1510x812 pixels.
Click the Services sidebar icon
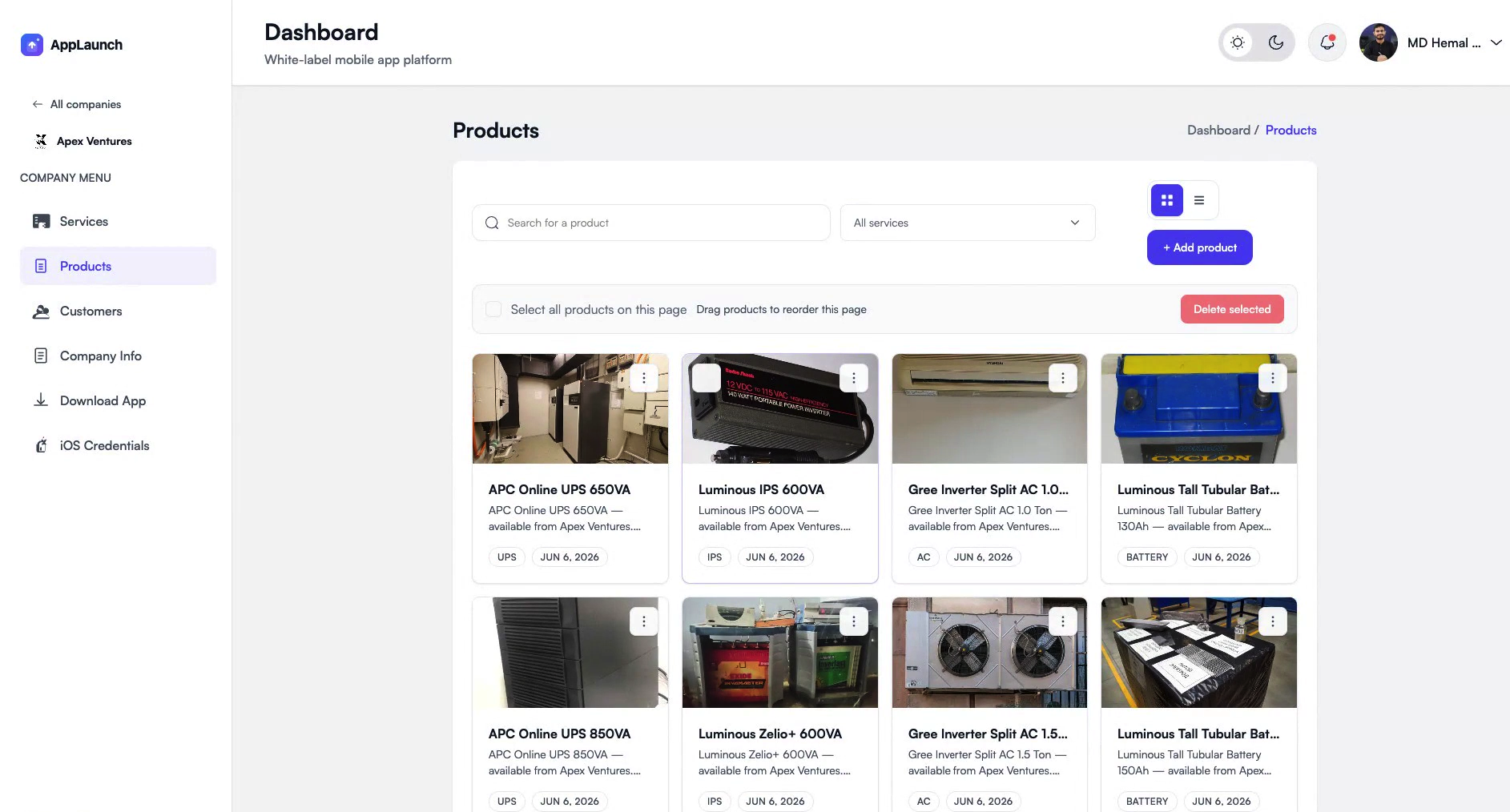[x=41, y=221]
